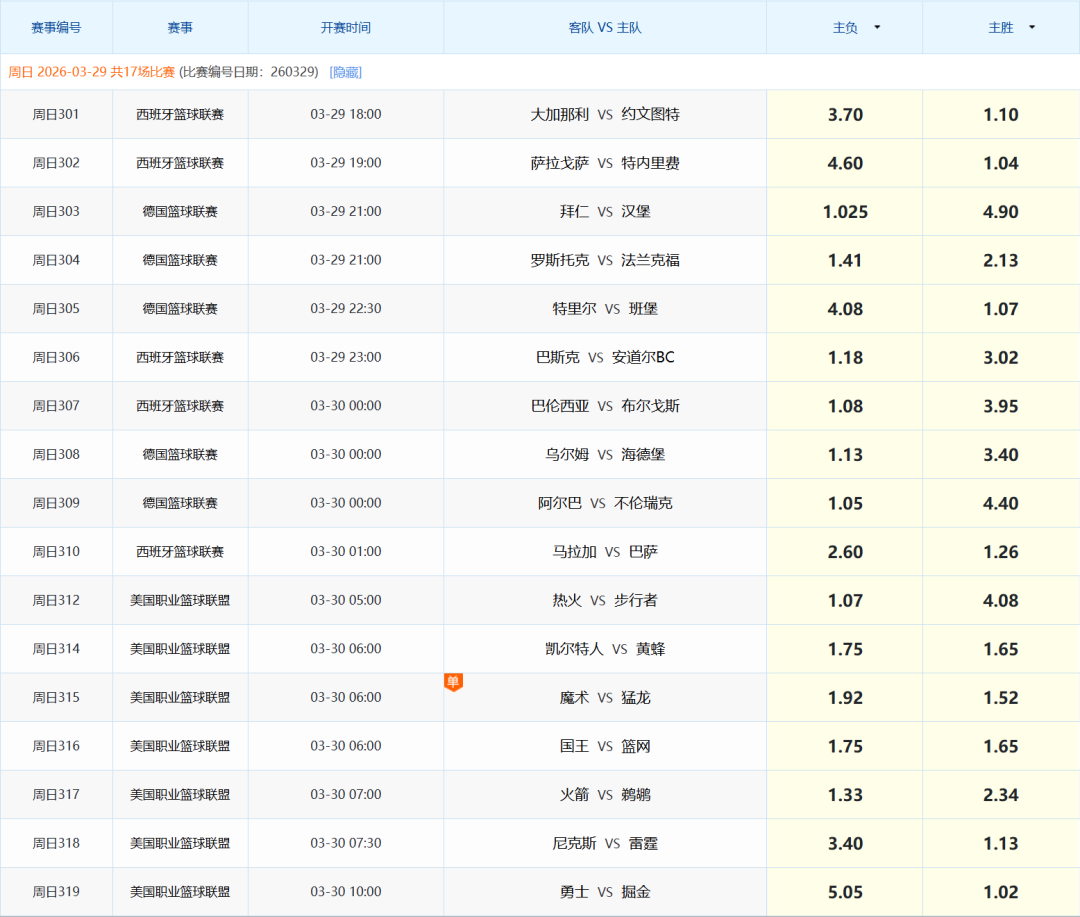The image size is (1080, 917).
Task: Click the match number 周日310
Action: pos(56,552)
